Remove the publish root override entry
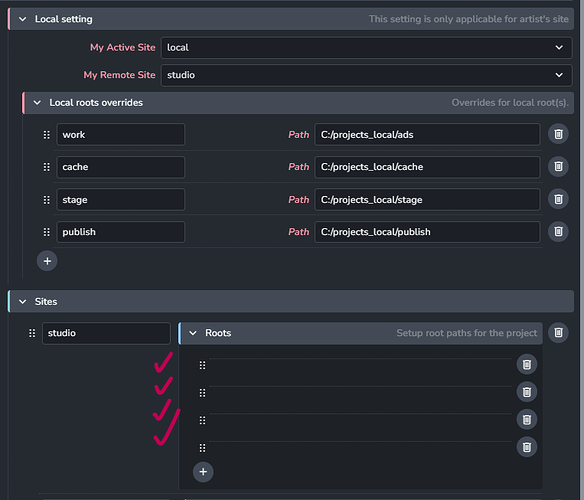584x500 pixels. pos(558,232)
